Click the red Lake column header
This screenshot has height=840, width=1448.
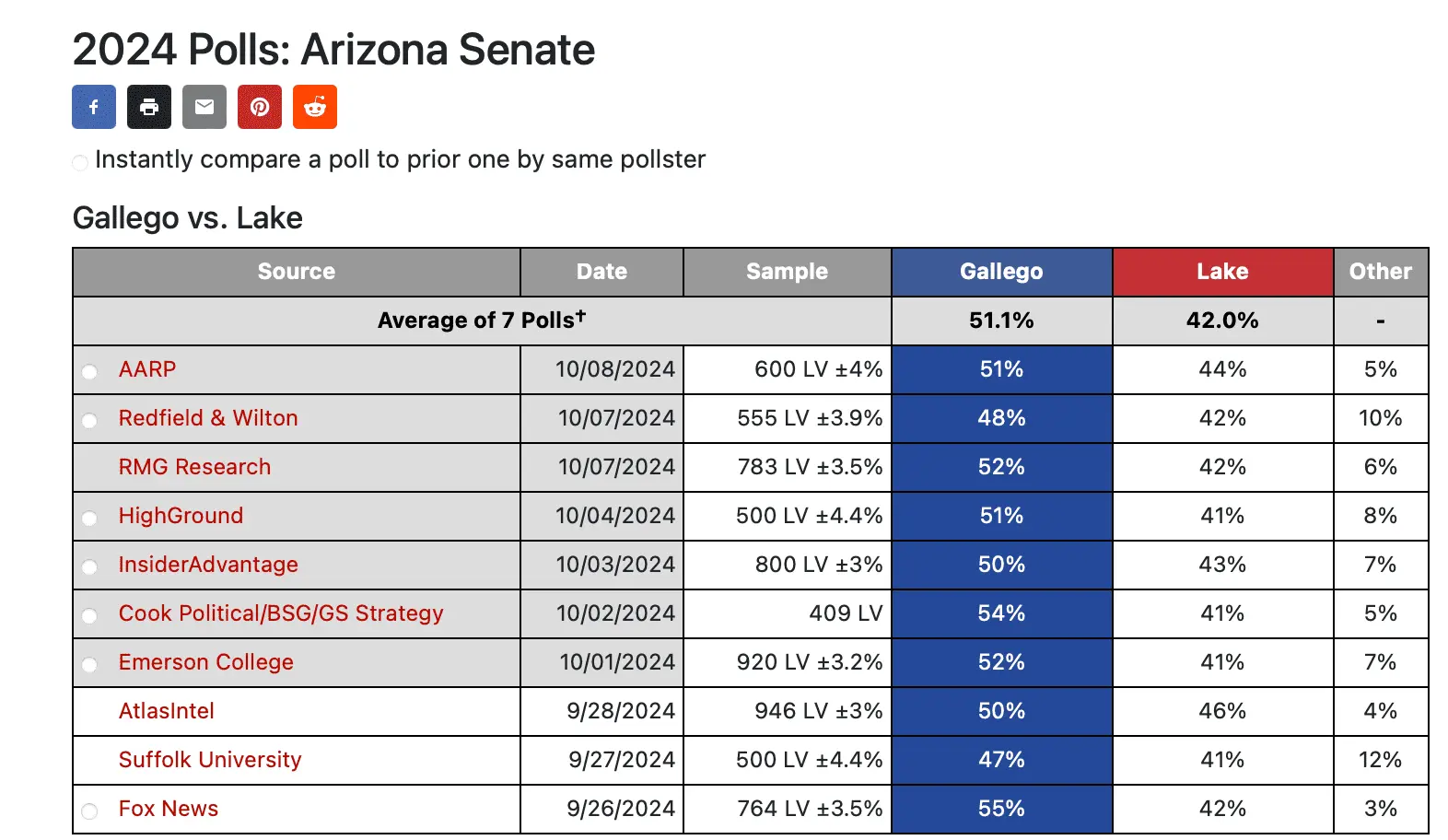(1222, 272)
